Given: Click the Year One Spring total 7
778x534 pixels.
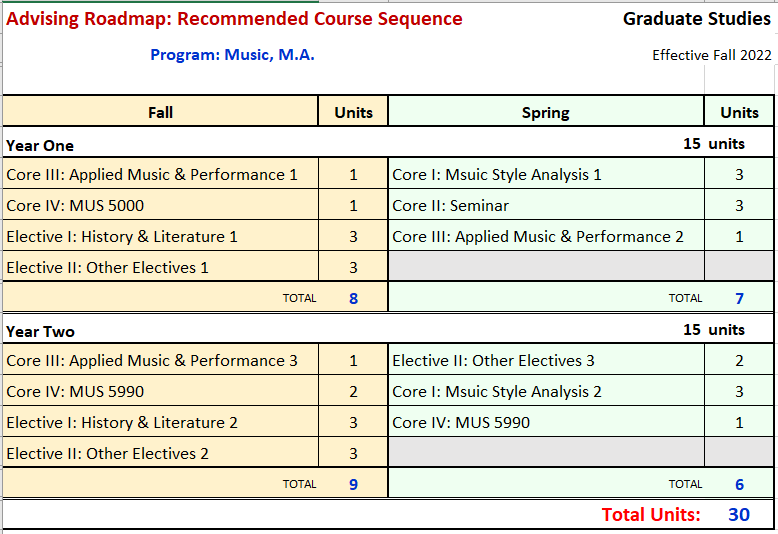Looking at the screenshot, I should click(x=739, y=298).
